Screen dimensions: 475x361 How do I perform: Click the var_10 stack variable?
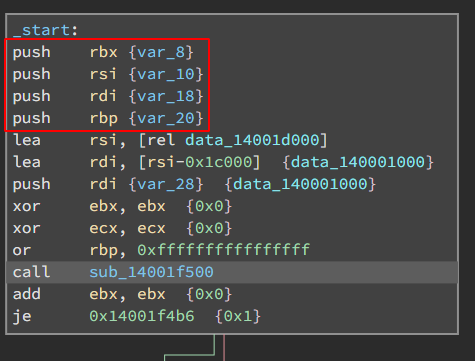point(166,74)
